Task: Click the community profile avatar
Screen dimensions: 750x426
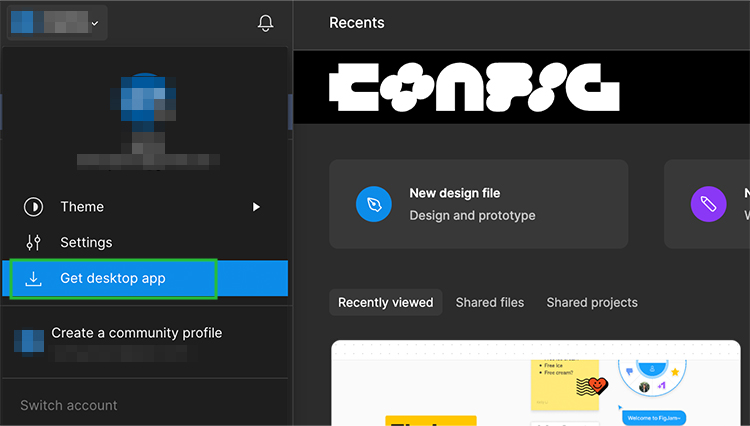Action: [x=29, y=342]
